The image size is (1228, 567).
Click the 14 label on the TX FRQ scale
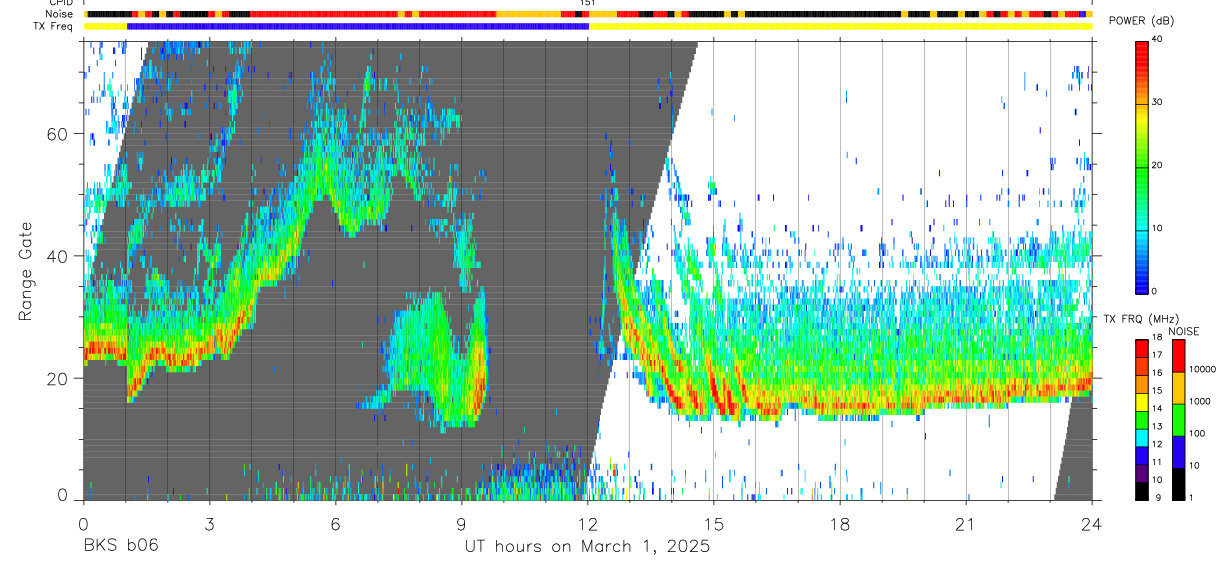(x=1158, y=410)
